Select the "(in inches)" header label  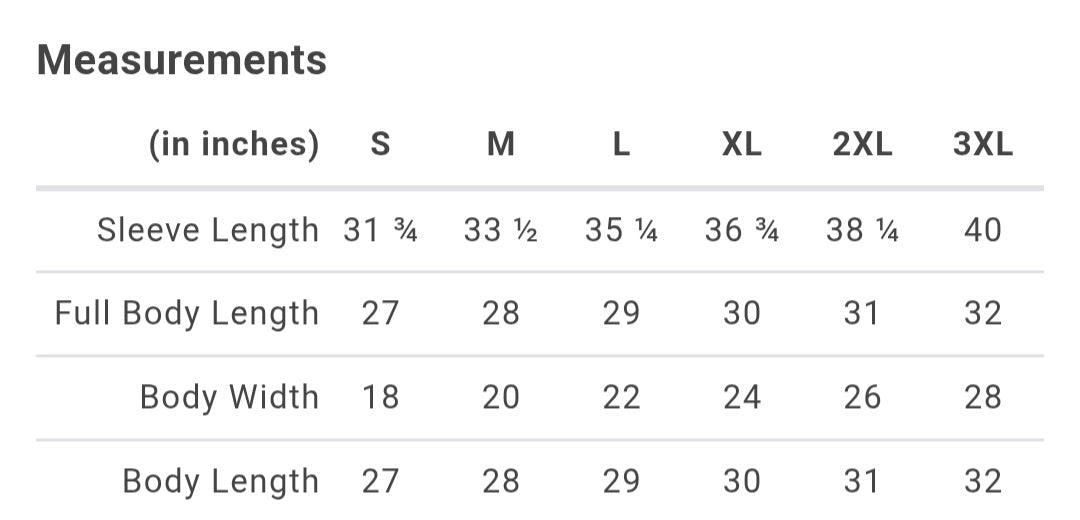pos(234,145)
